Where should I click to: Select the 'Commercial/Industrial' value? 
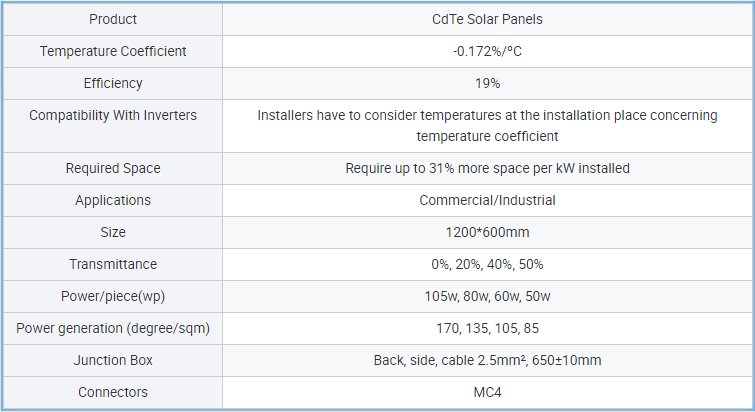click(487, 200)
